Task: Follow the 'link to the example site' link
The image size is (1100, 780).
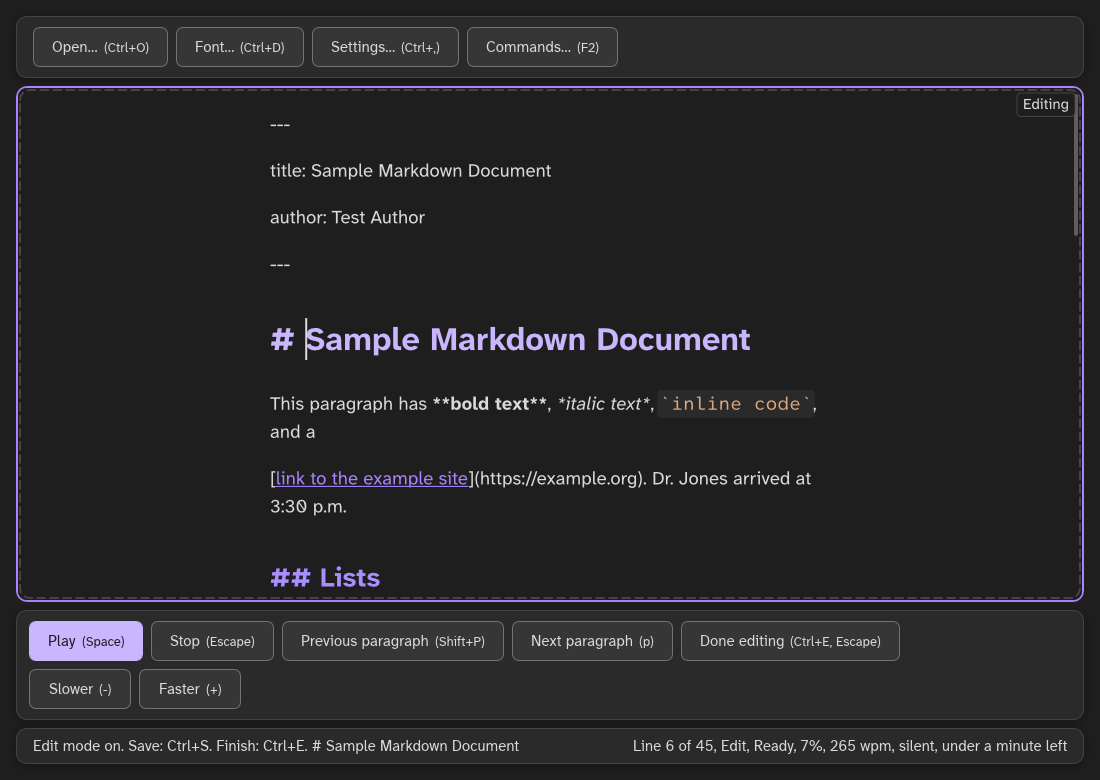Action: pos(371,478)
